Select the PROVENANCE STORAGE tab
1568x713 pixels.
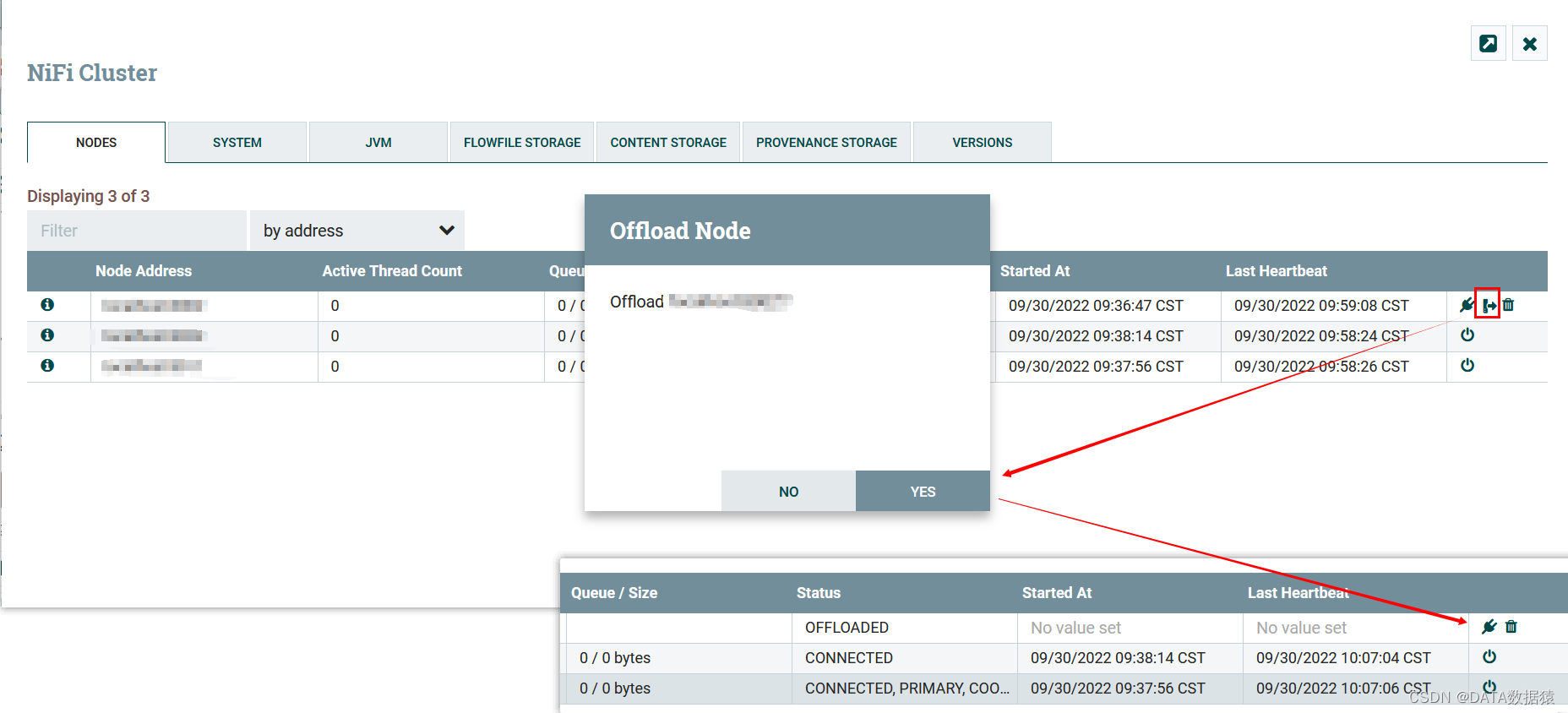[826, 142]
